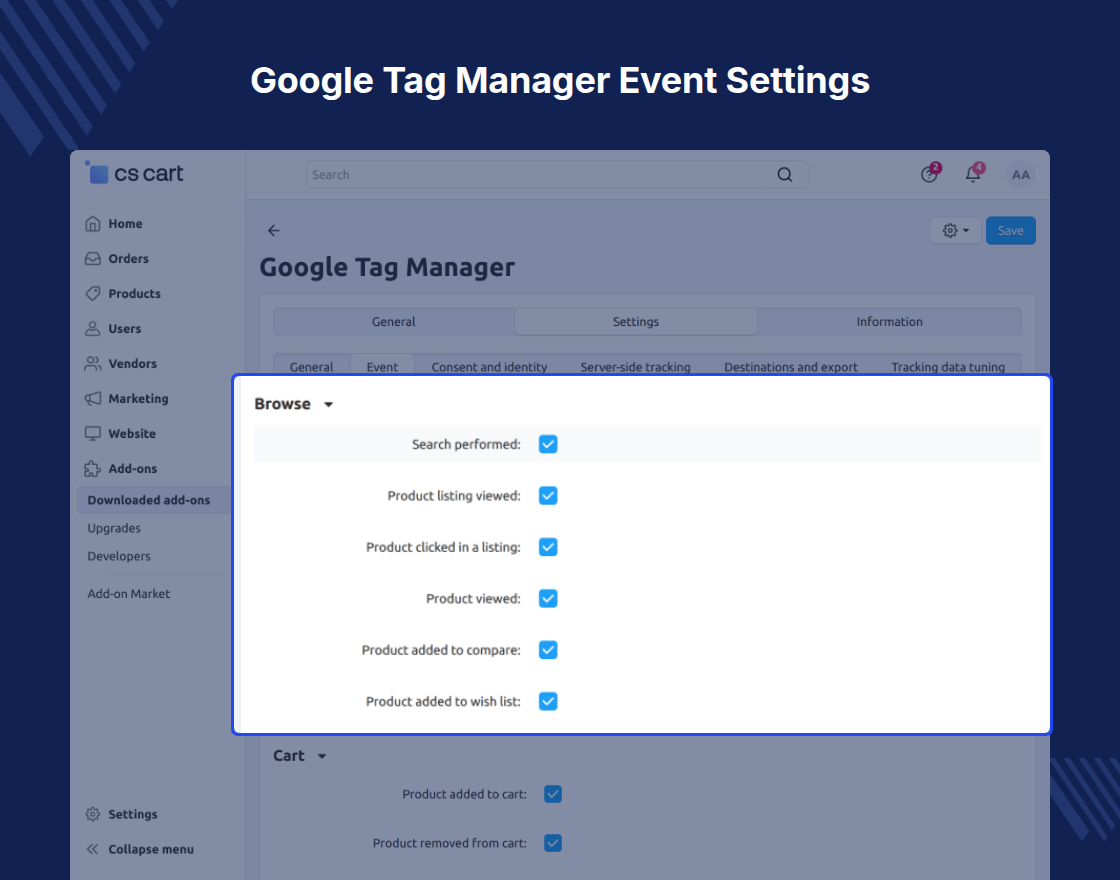Toggle Product added to compare checkbox
The image size is (1120, 880).
tap(548, 650)
